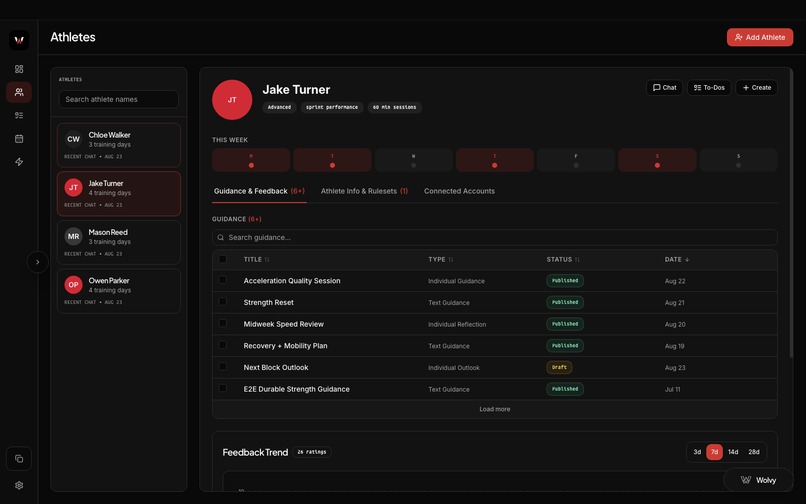Open Strength Reset guidance

pyautogui.click(x=268, y=302)
